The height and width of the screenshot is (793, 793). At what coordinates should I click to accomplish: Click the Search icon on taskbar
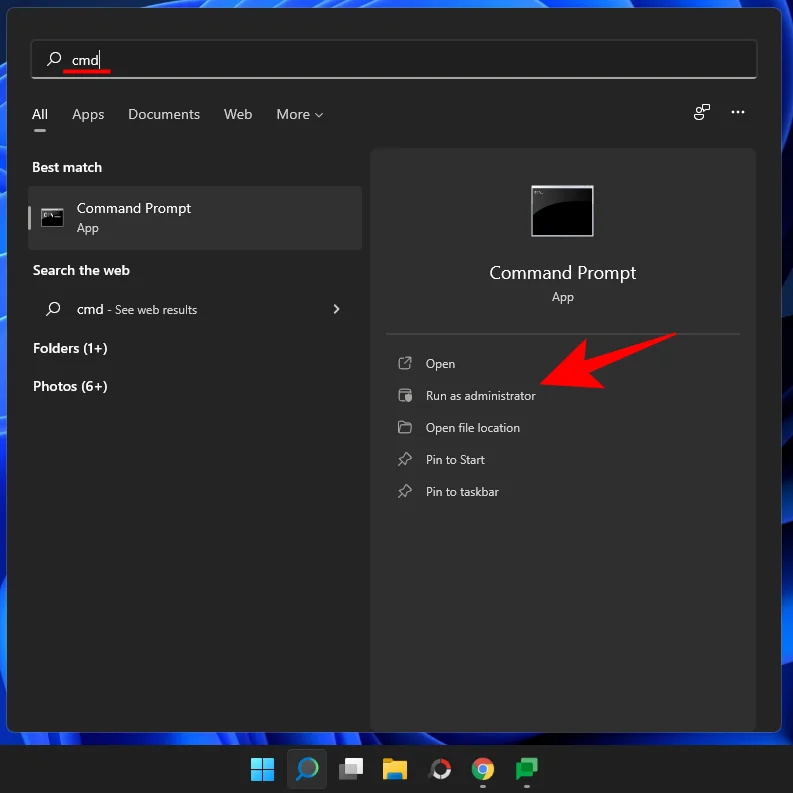[306, 769]
